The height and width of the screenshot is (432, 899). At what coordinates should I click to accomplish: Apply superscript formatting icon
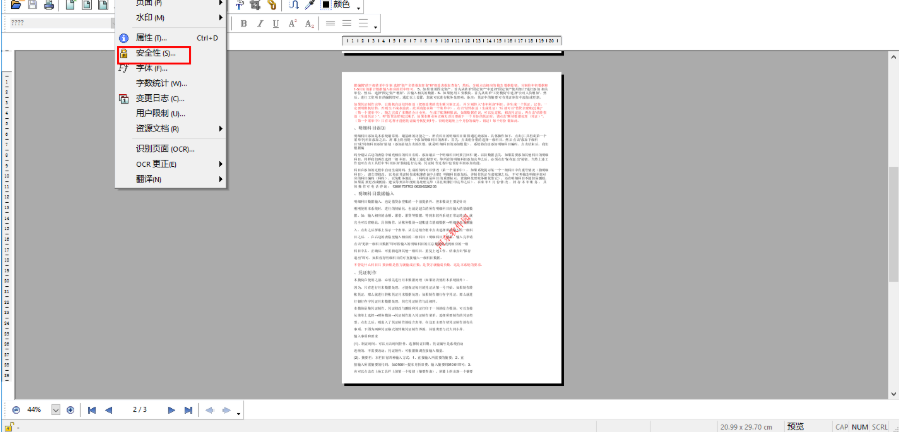(292, 24)
